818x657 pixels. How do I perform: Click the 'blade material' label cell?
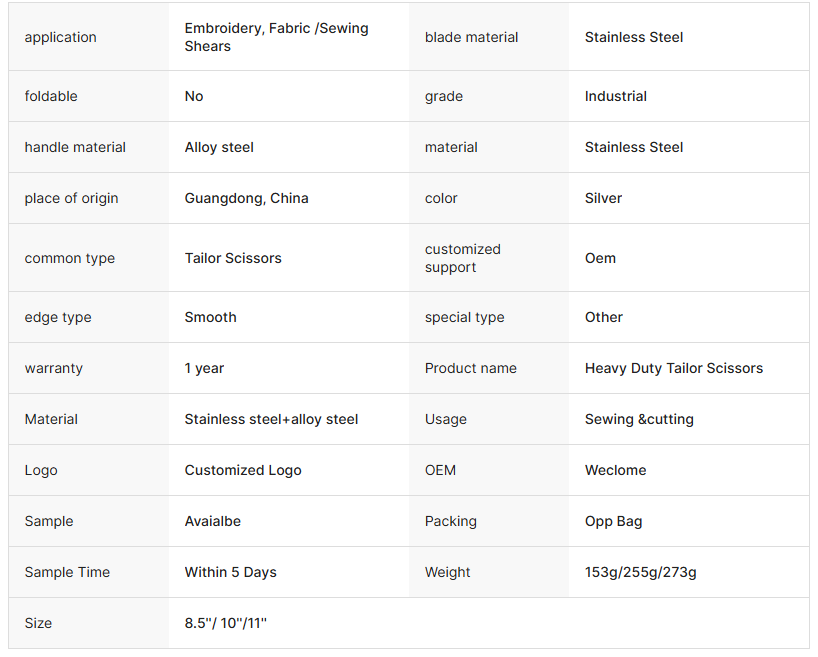pyautogui.click(x=471, y=37)
